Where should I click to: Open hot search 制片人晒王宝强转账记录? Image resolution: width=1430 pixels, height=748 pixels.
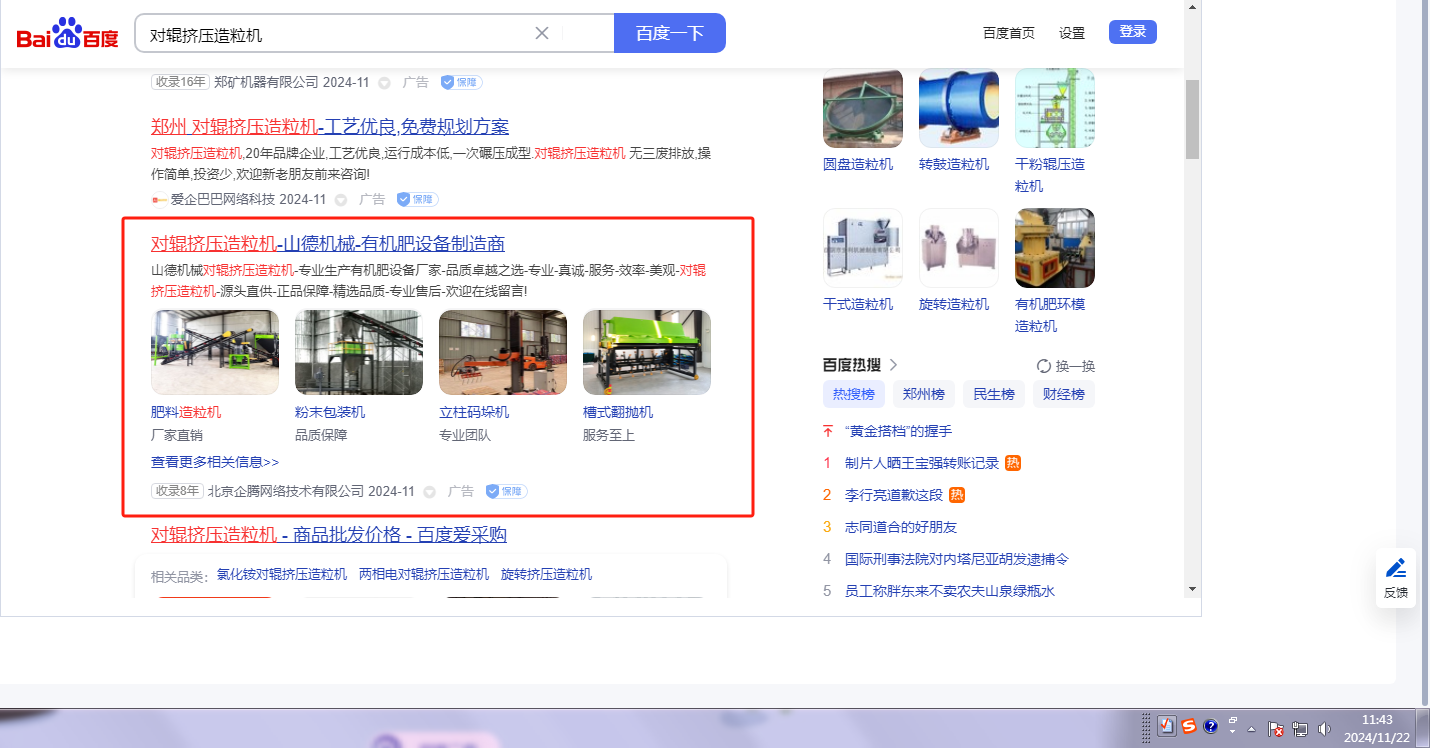point(922,463)
